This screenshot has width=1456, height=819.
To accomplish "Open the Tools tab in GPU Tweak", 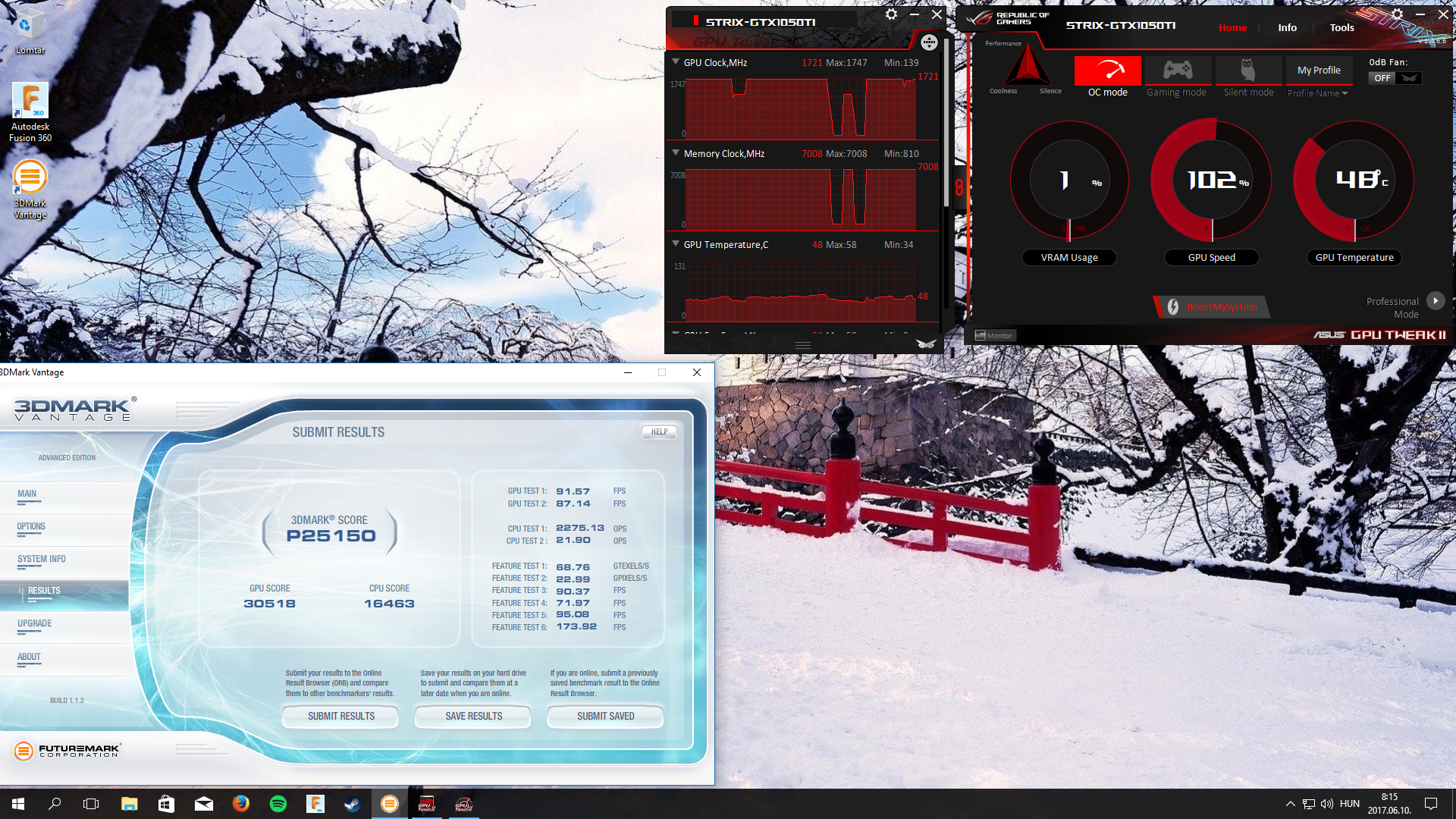I will click(x=1341, y=27).
